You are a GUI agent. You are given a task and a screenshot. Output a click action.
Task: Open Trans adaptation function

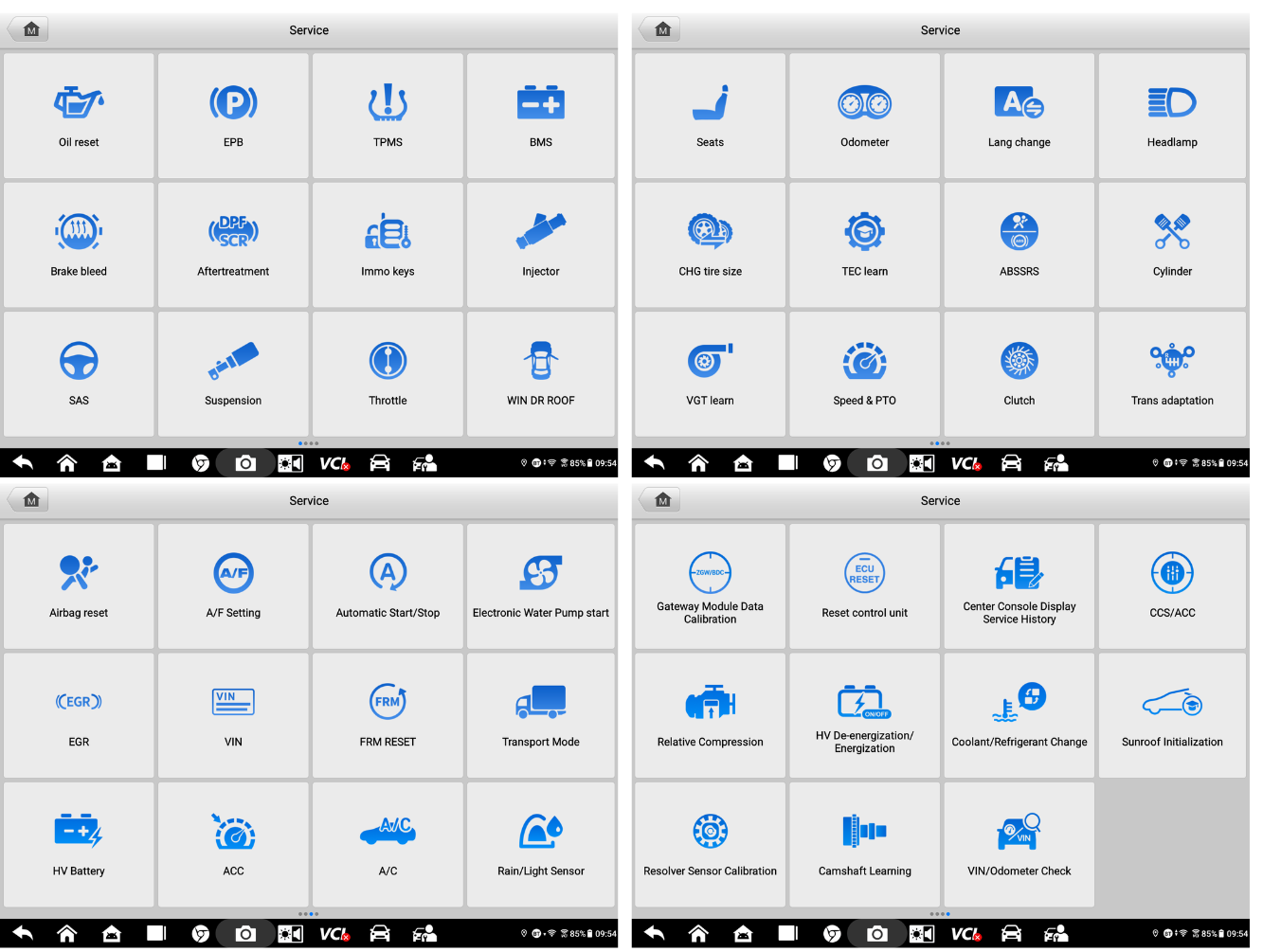1172,374
